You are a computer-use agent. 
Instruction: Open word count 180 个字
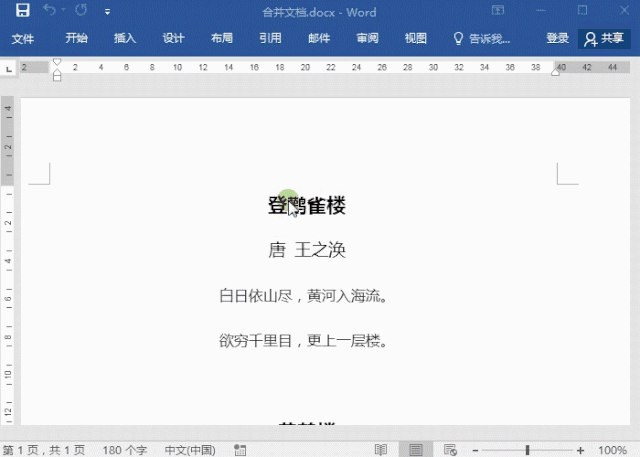point(124,450)
